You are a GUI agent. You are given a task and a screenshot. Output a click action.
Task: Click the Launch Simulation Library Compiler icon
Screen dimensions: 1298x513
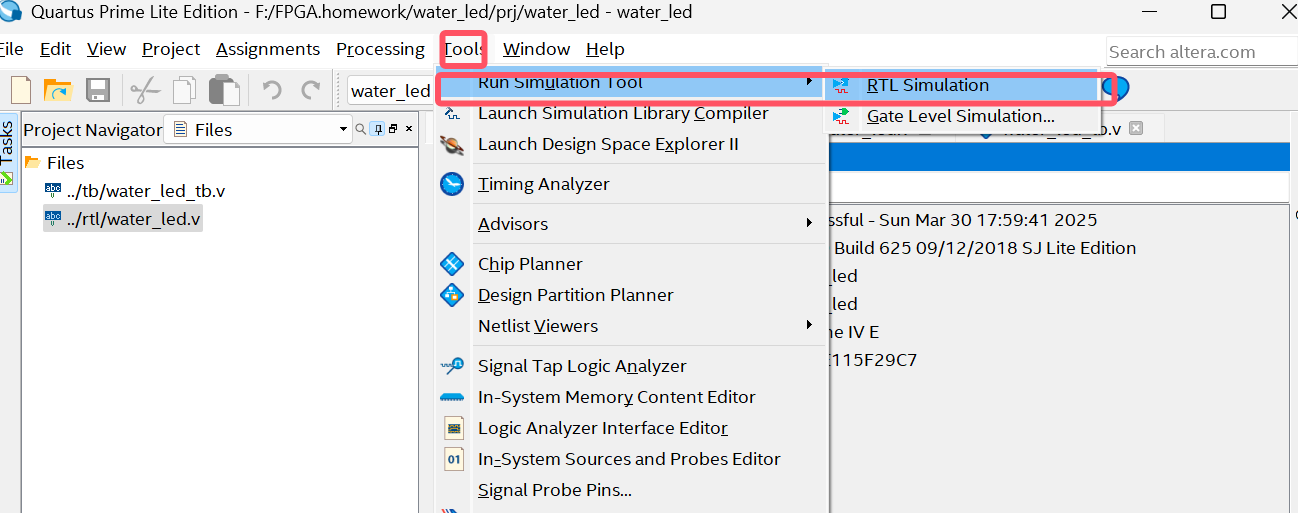[451, 114]
